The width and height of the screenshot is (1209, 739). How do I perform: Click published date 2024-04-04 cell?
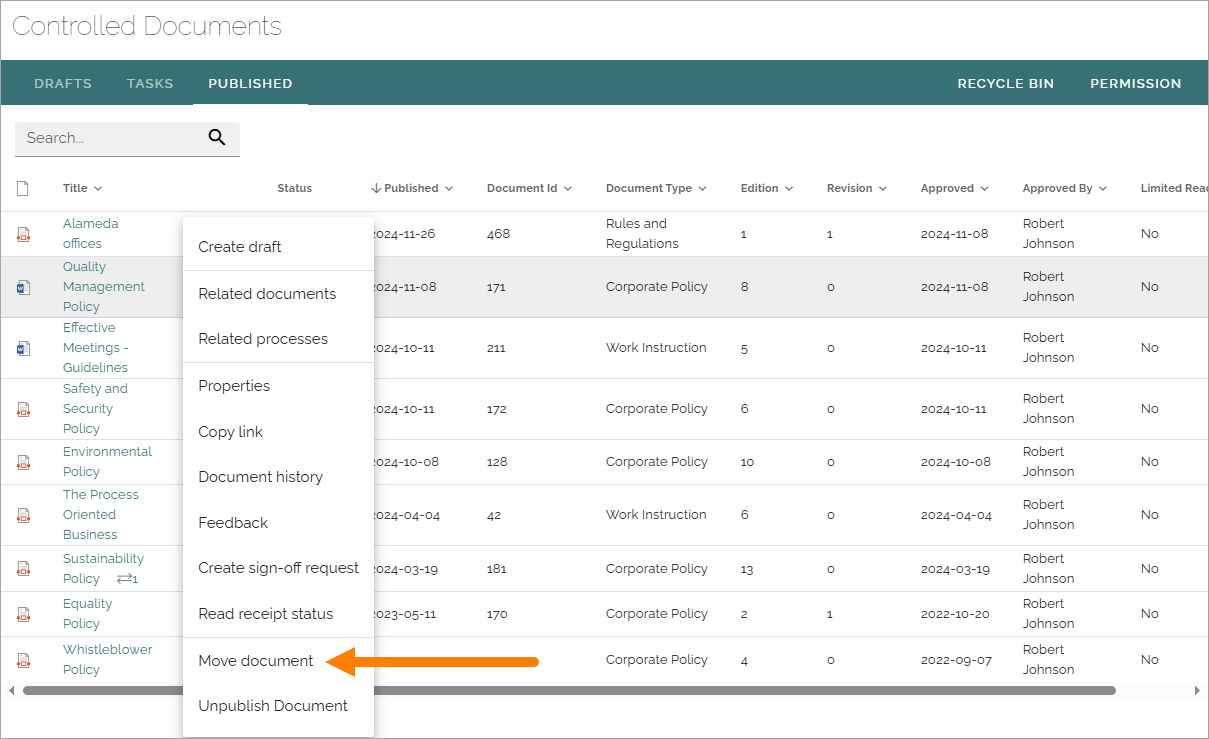point(405,515)
